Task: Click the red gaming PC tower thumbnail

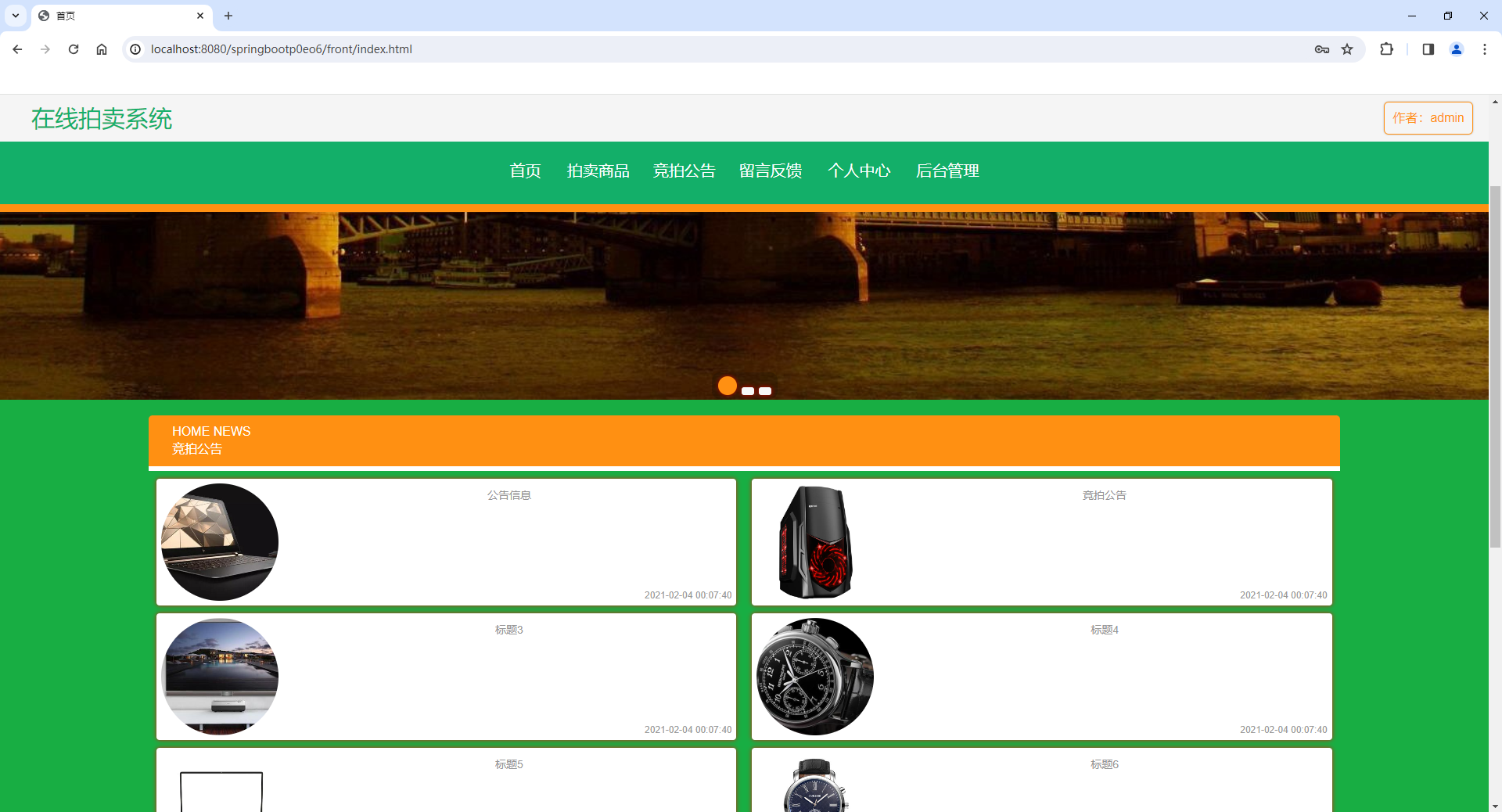Action: [x=815, y=542]
